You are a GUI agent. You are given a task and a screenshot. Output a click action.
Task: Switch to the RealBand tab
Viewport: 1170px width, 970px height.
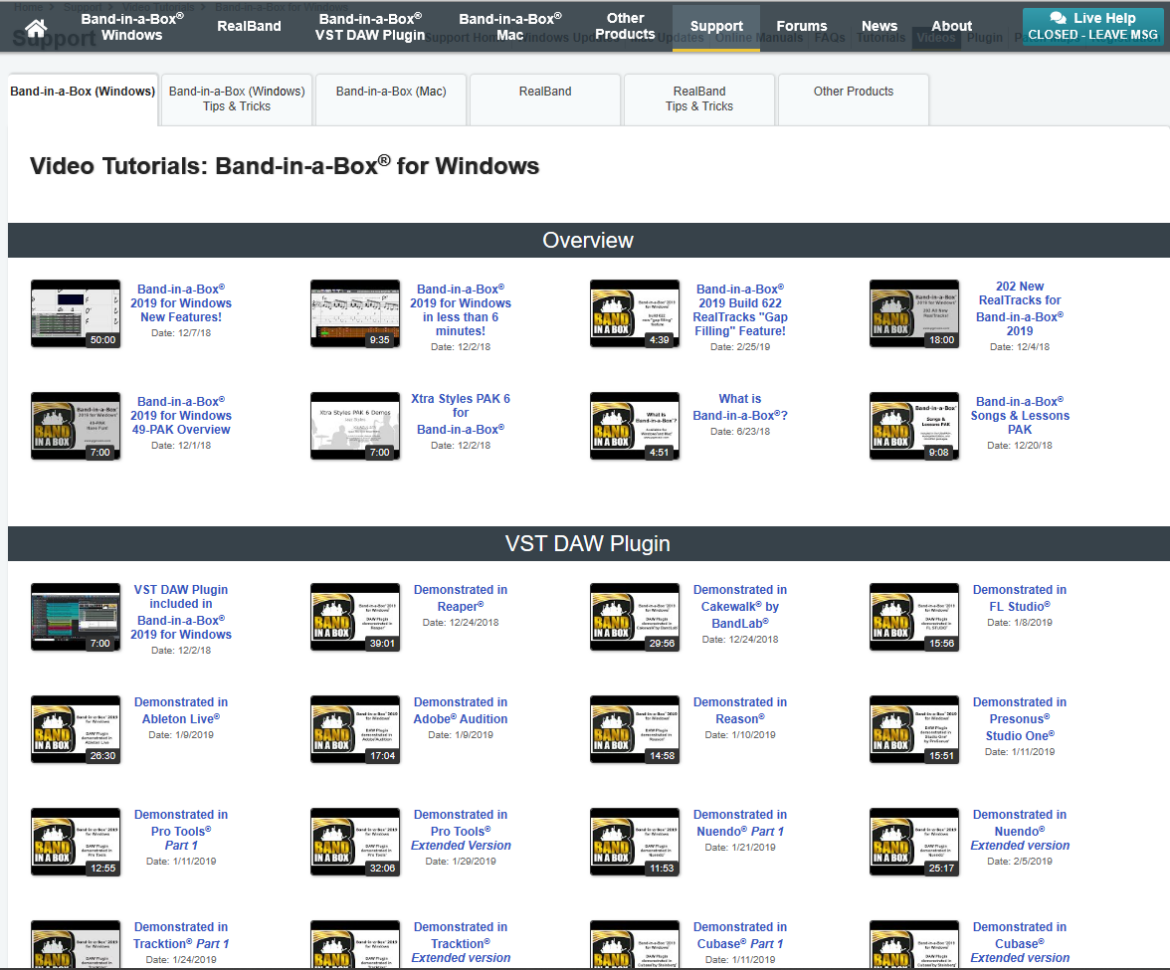[545, 99]
